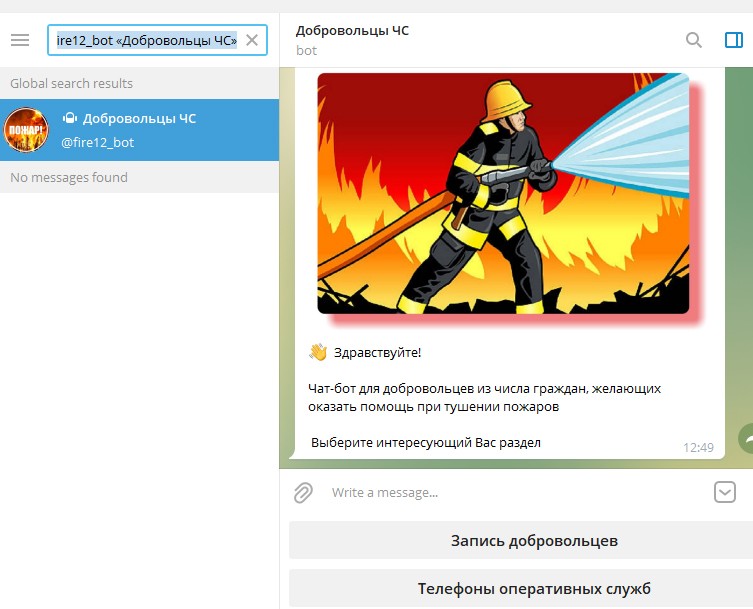The image size is (753, 609).
Task: Open search within chat via magnifier icon
Action: point(694,40)
